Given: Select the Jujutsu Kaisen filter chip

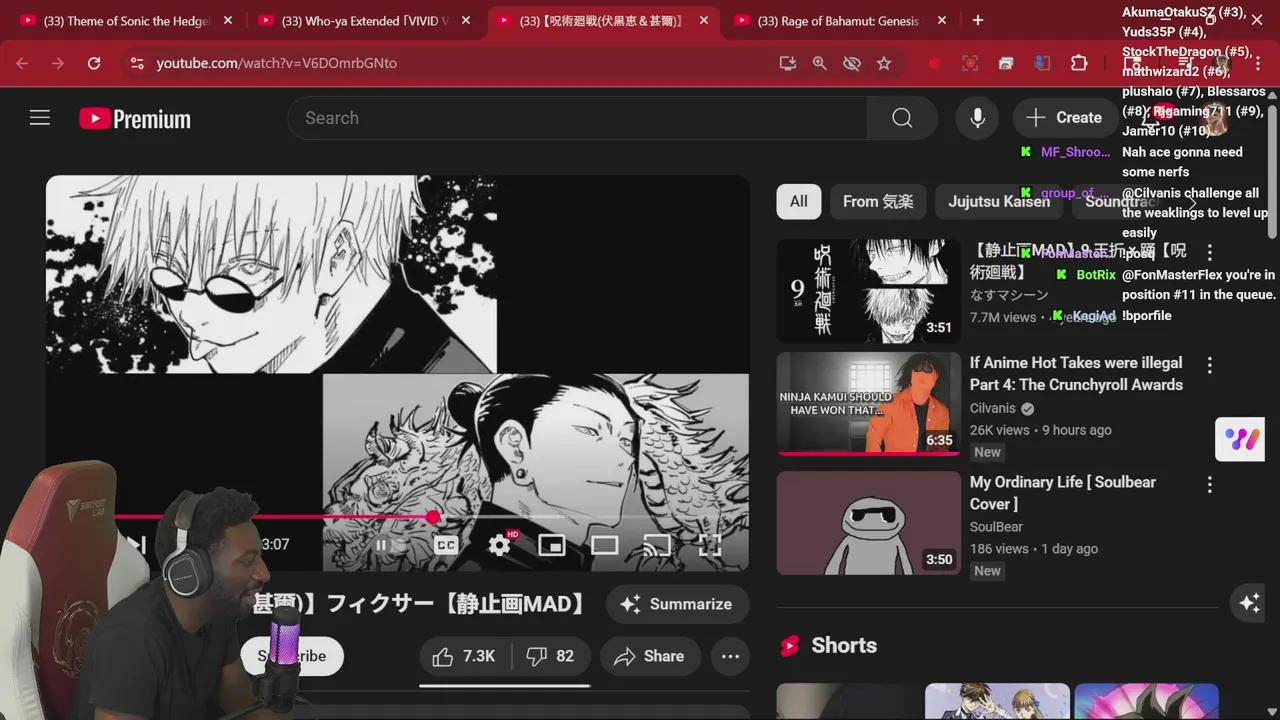Looking at the screenshot, I should point(999,202).
